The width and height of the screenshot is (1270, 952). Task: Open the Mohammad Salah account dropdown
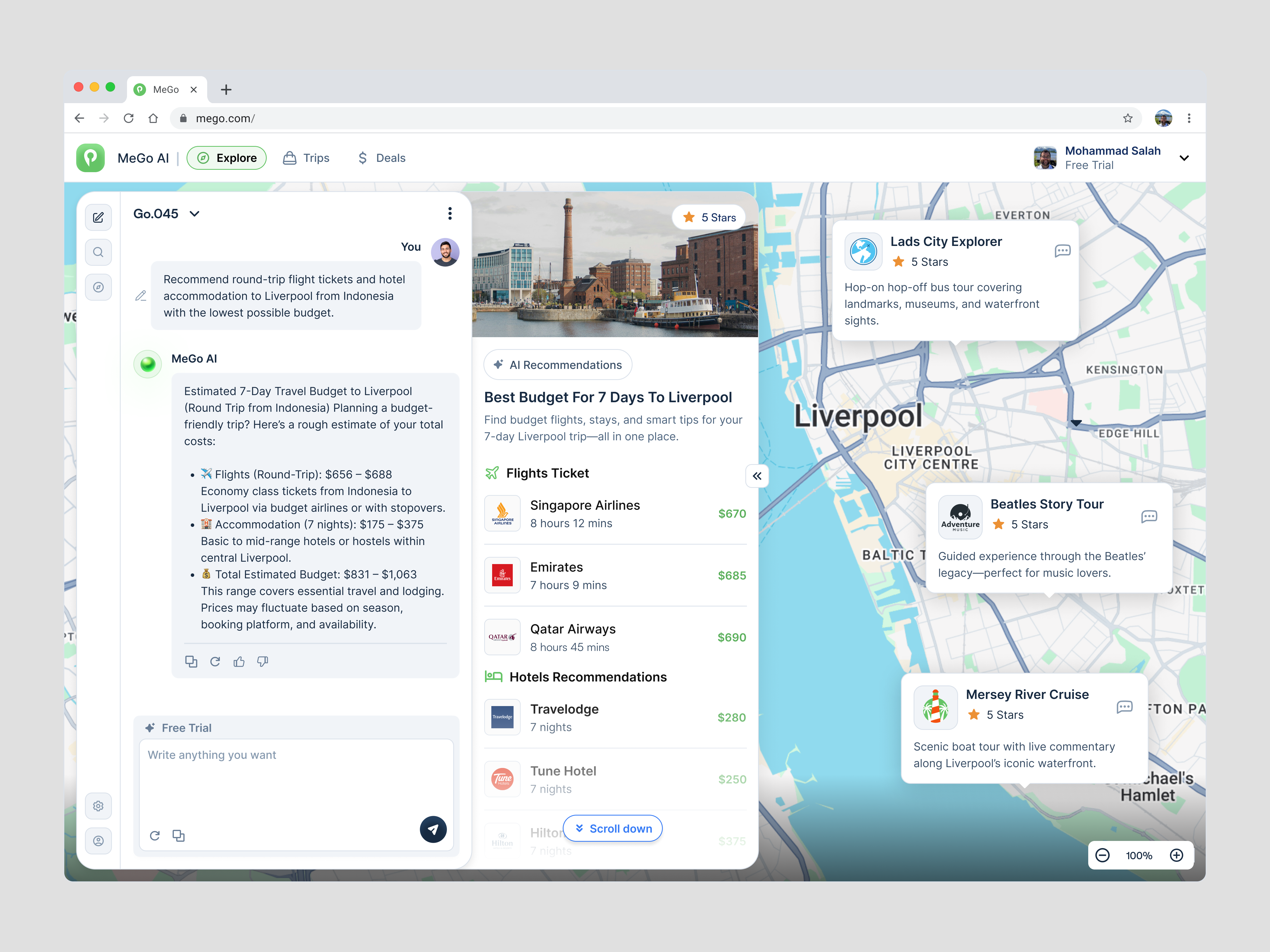1185,158
